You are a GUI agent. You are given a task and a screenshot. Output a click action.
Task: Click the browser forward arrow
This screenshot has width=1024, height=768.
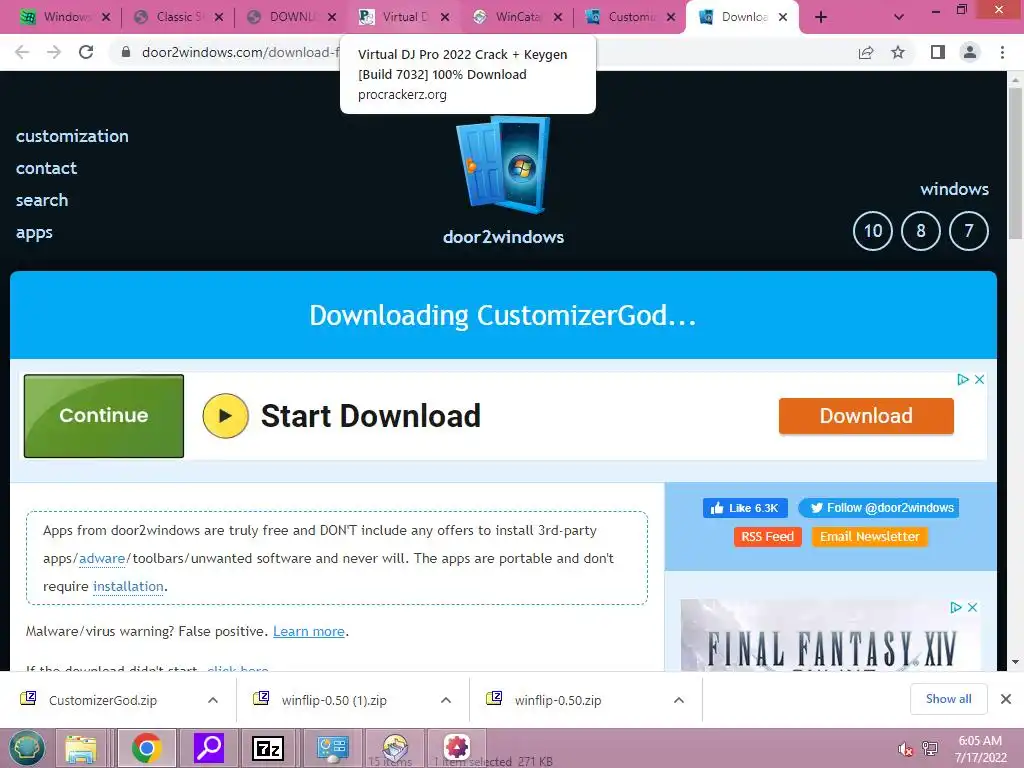(54, 52)
